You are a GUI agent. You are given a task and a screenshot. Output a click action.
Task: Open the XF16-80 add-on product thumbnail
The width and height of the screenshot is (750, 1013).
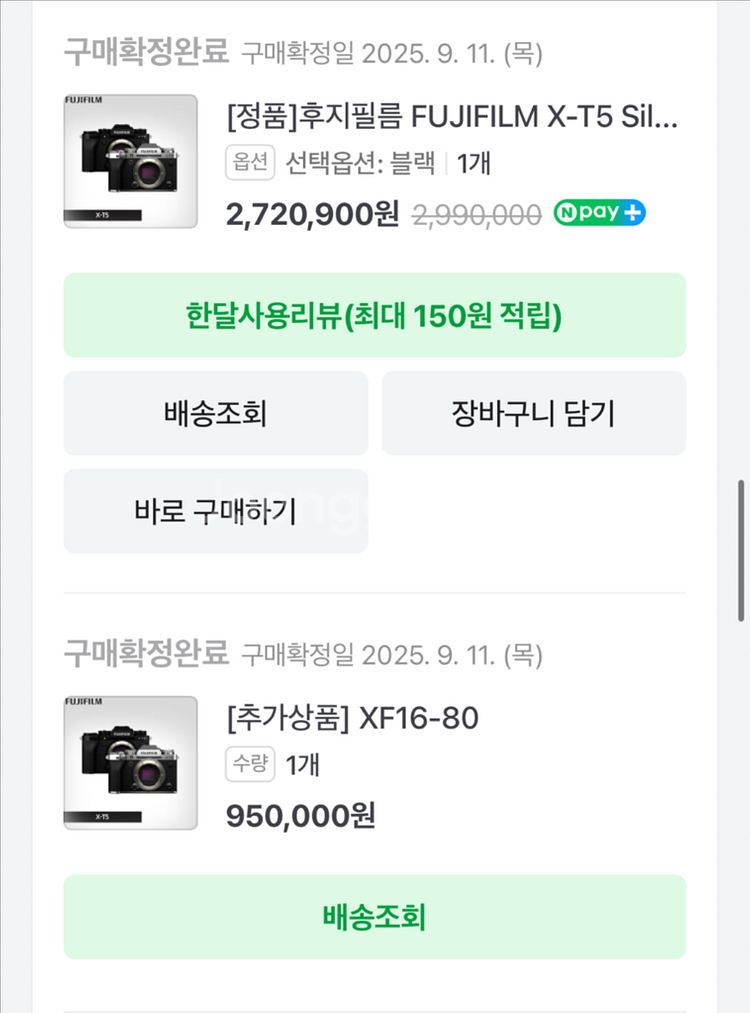pyautogui.click(x=130, y=763)
